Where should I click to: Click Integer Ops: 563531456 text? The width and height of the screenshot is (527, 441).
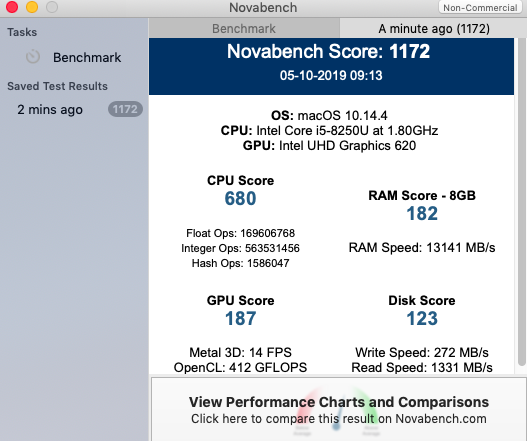[x=240, y=248]
